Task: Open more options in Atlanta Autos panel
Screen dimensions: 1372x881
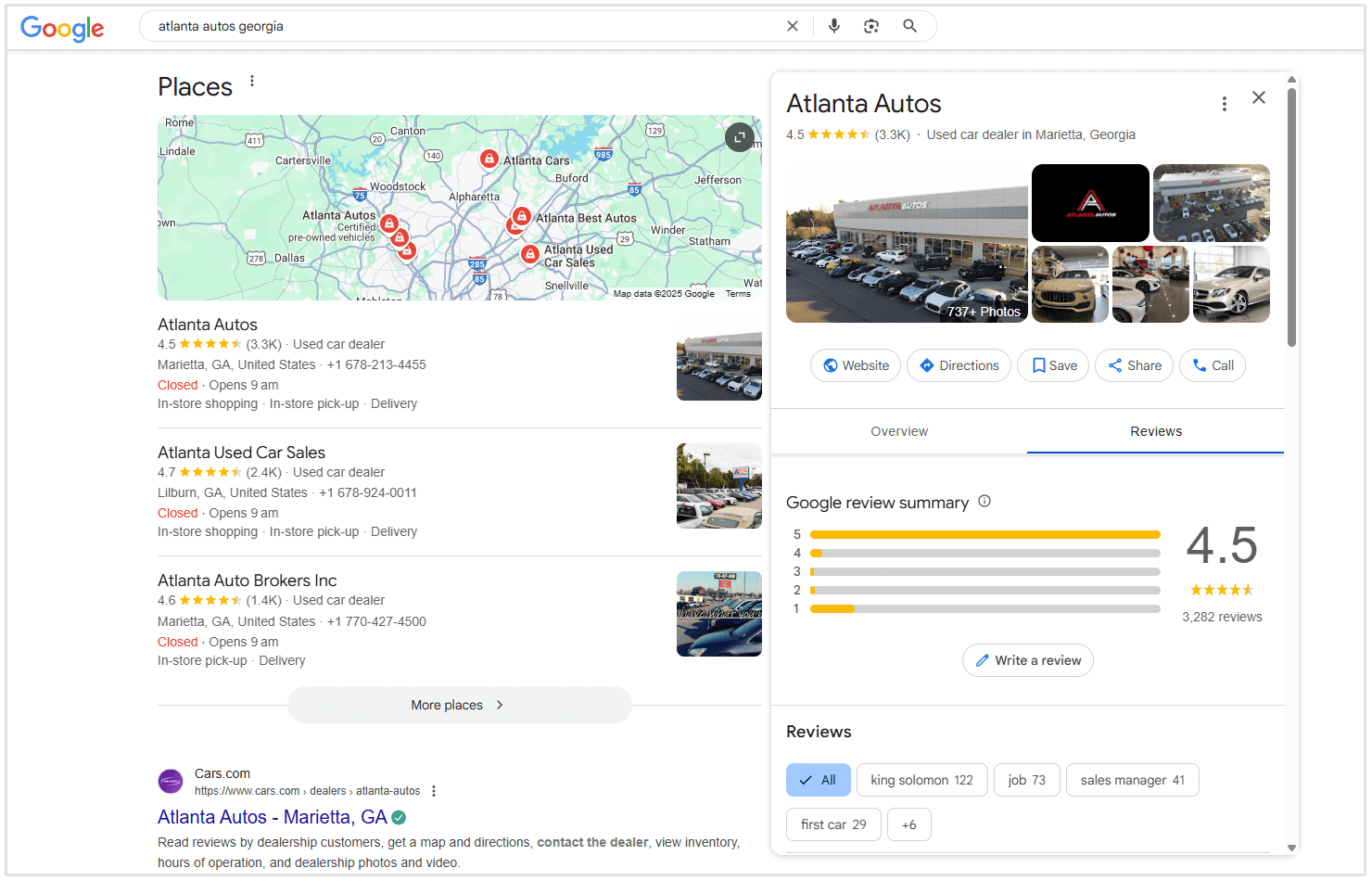Action: pos(1225,104)
